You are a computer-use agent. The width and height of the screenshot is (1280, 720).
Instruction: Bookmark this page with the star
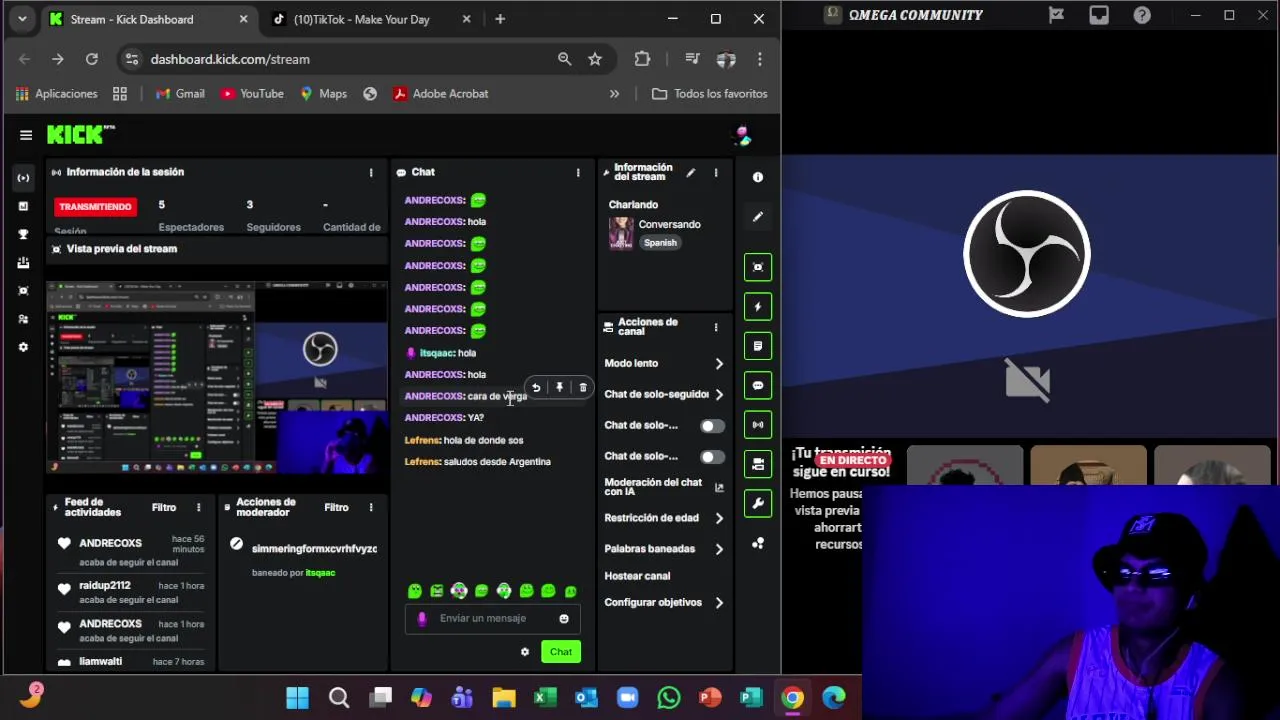pyautogui.click(x=595, y=59)
